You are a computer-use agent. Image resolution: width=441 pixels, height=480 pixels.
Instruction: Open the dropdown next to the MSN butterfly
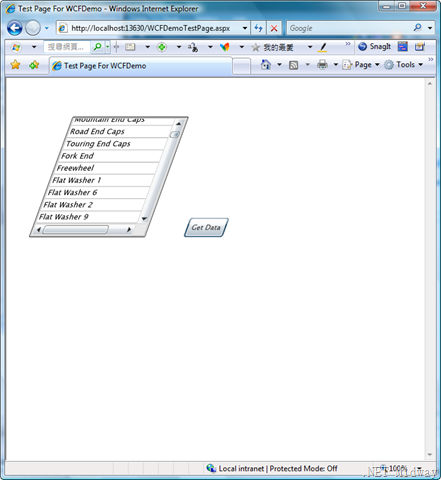242,47
